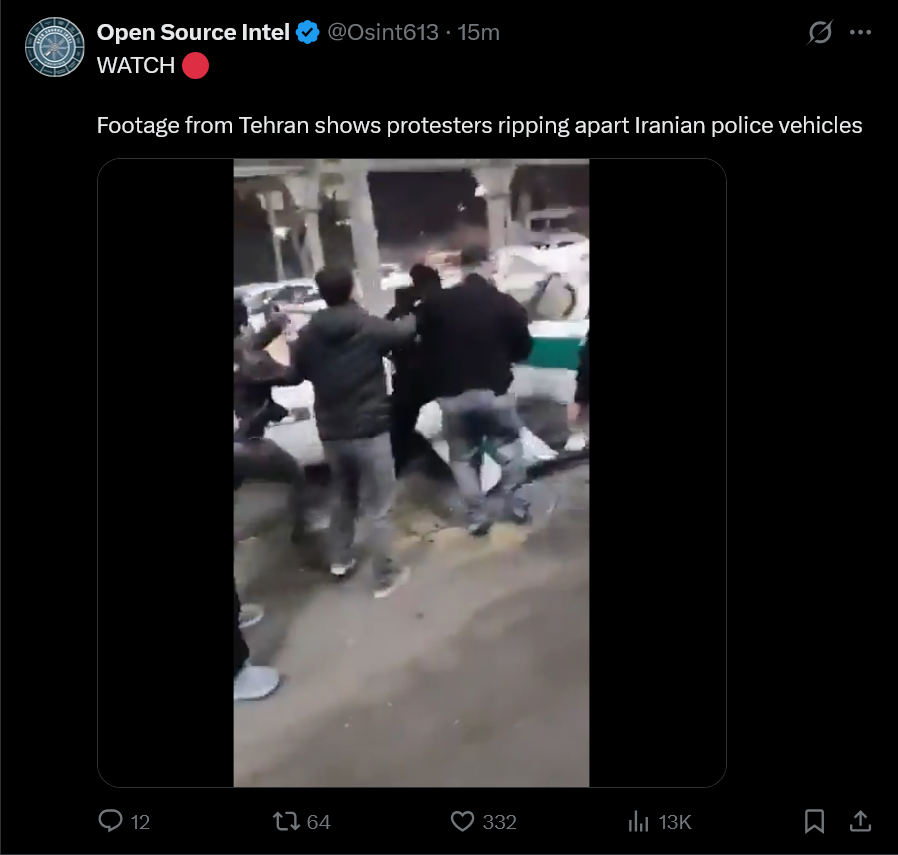Click the tweet text about Tehran footage
This screenshot has width=898, height=855.
click(x=479, y=125)
